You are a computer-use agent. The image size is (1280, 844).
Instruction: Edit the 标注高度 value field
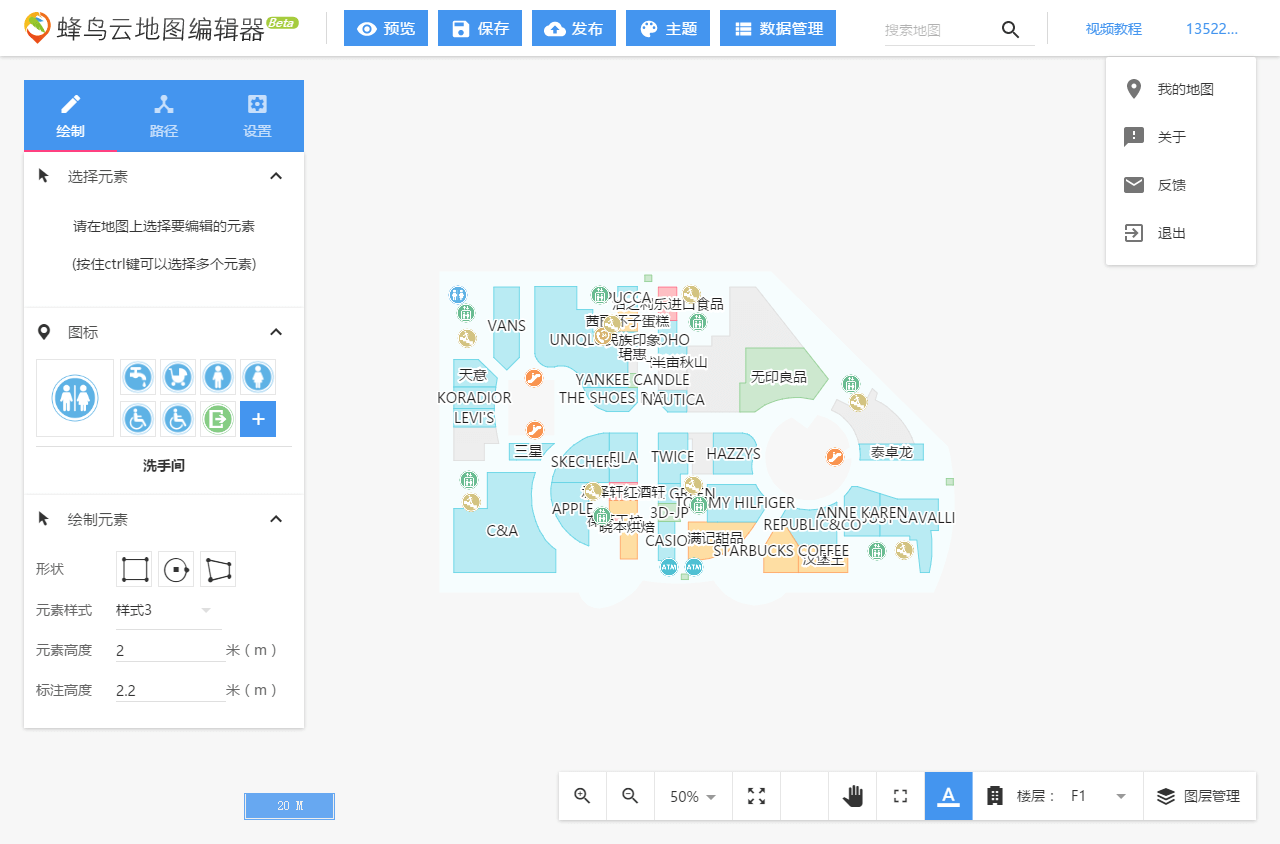click(170, 690)
